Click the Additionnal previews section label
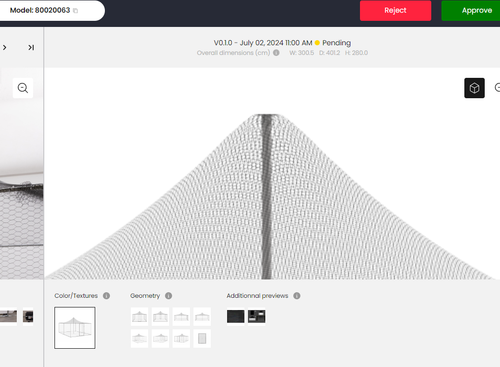Image resolution: width=500 pixels, height=367 pixels. [x=257, y=296]
